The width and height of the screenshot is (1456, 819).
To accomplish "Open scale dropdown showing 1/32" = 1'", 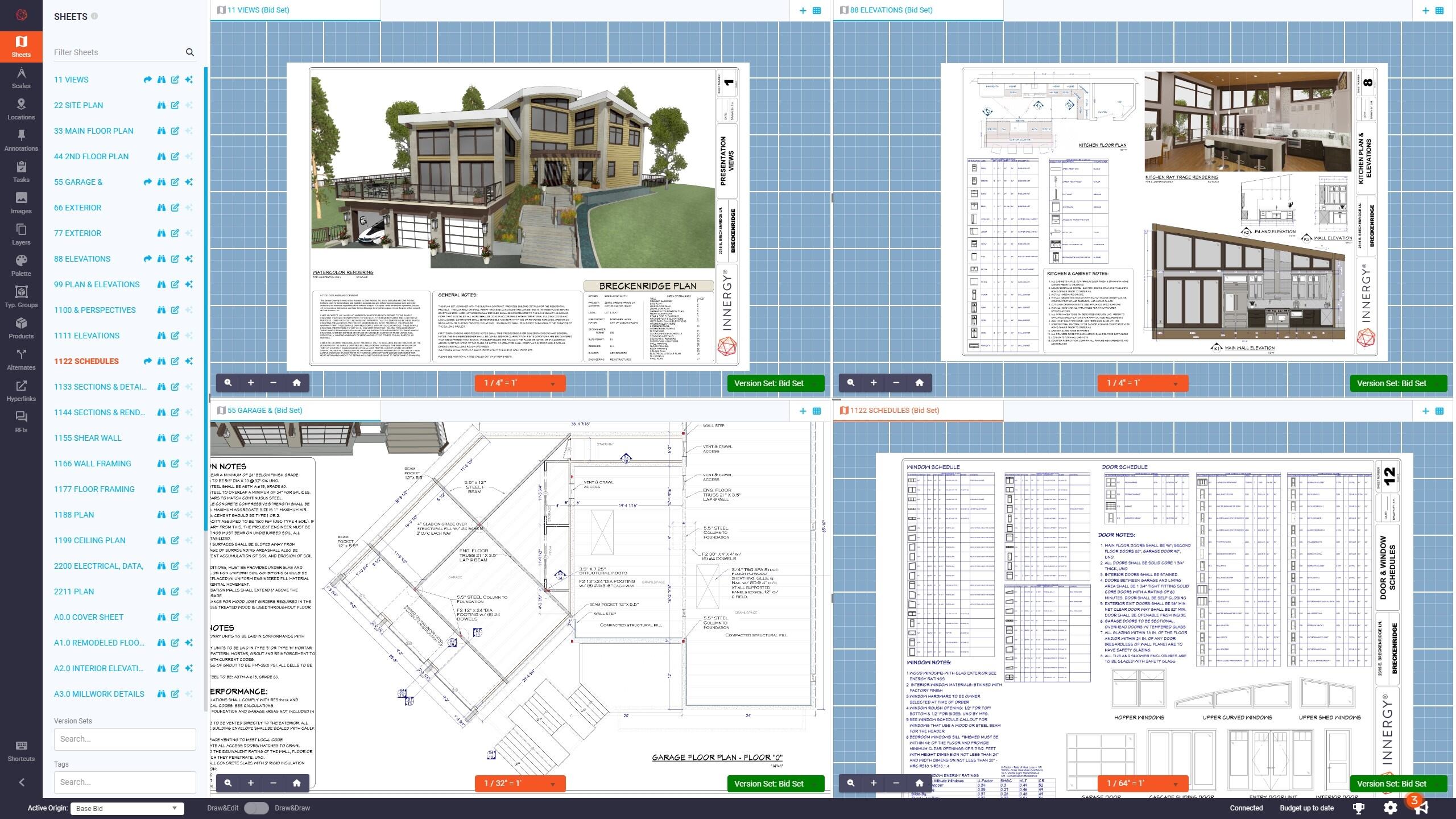I will [x=520, y=783].
